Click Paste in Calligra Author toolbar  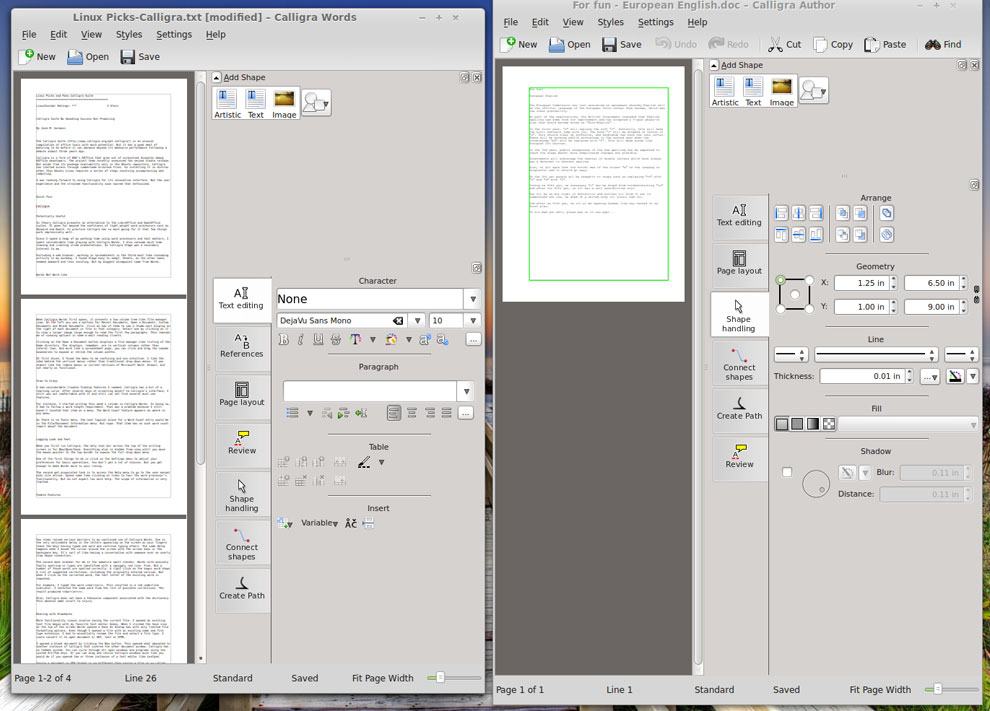coord(885,44)
